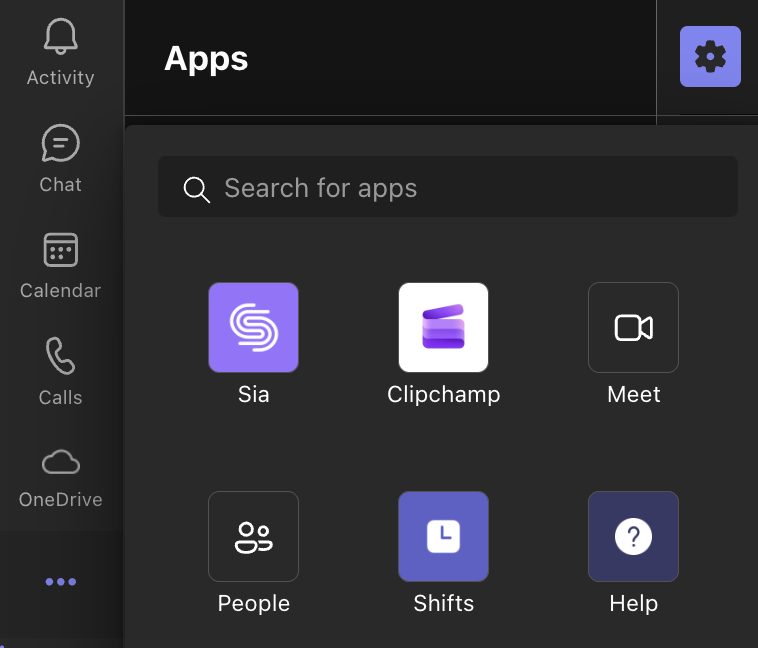Screen dimensions: 758x648
Task: Open the Help app tile
Action: [633, 536]
